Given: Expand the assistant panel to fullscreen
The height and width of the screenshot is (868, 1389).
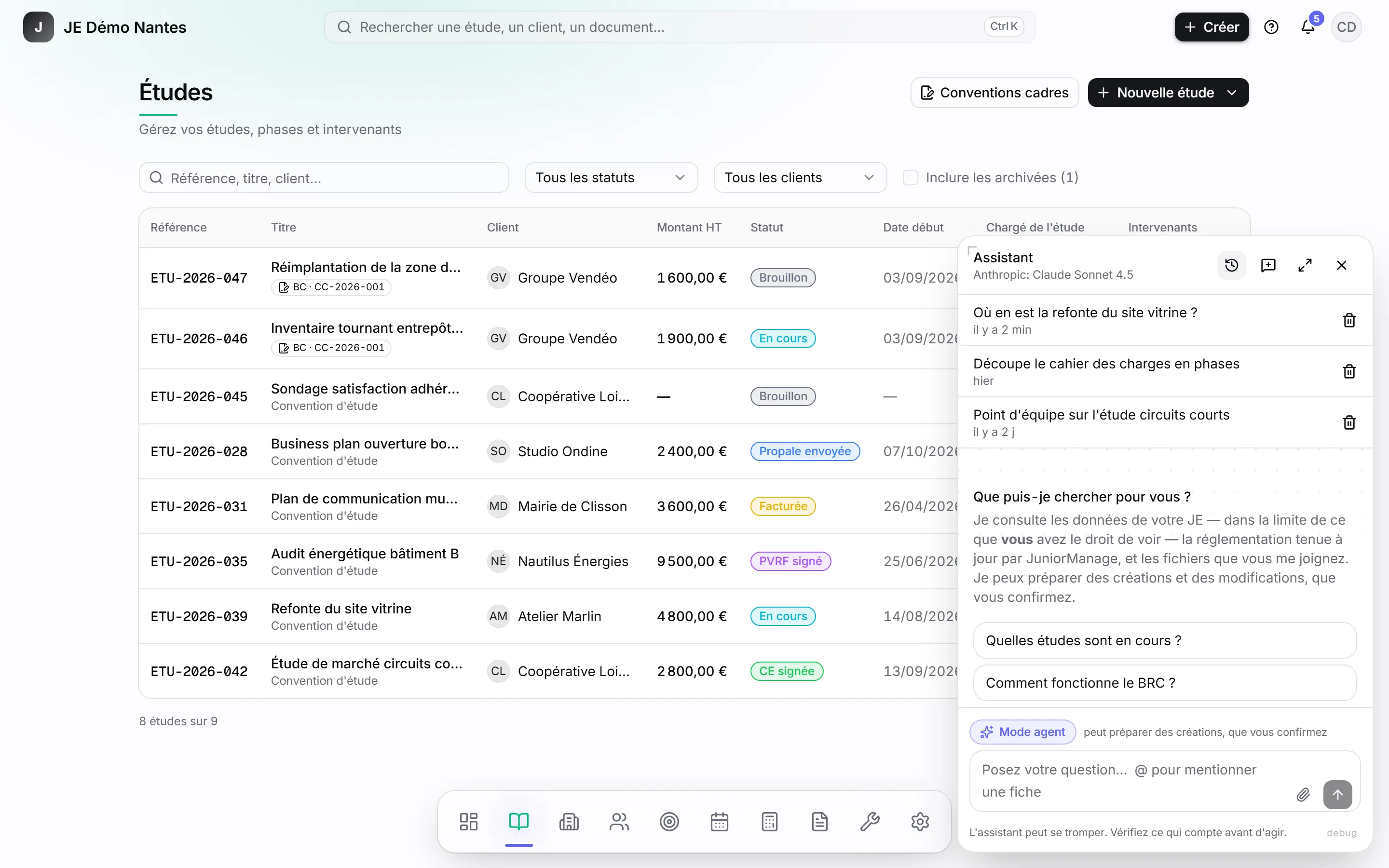Looking at the screenshot, I should point(1305,265).
